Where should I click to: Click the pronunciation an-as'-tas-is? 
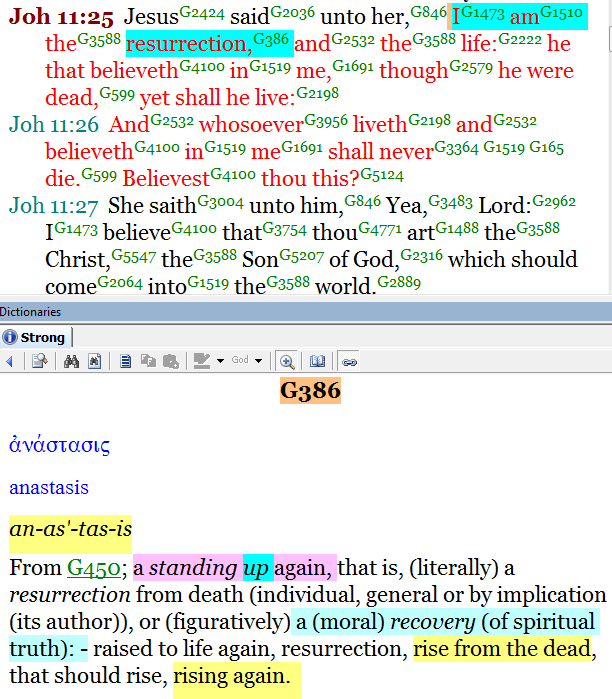point(70,529)
